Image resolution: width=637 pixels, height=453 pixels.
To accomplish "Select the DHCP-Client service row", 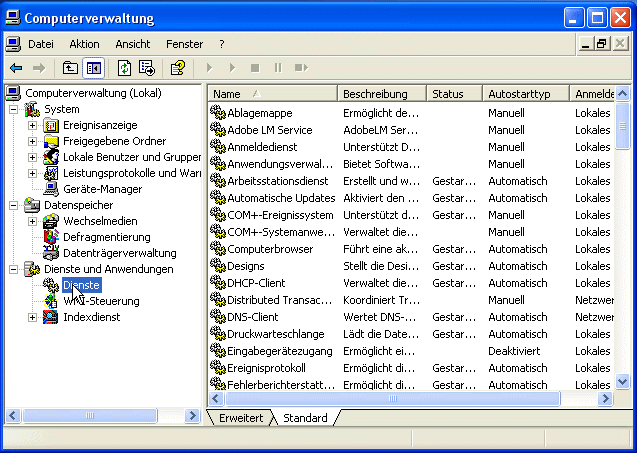I will 256,283.
